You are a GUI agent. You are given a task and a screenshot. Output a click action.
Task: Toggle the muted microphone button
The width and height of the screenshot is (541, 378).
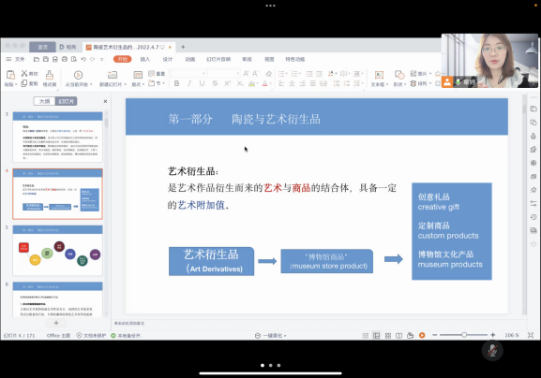point(492,350)
